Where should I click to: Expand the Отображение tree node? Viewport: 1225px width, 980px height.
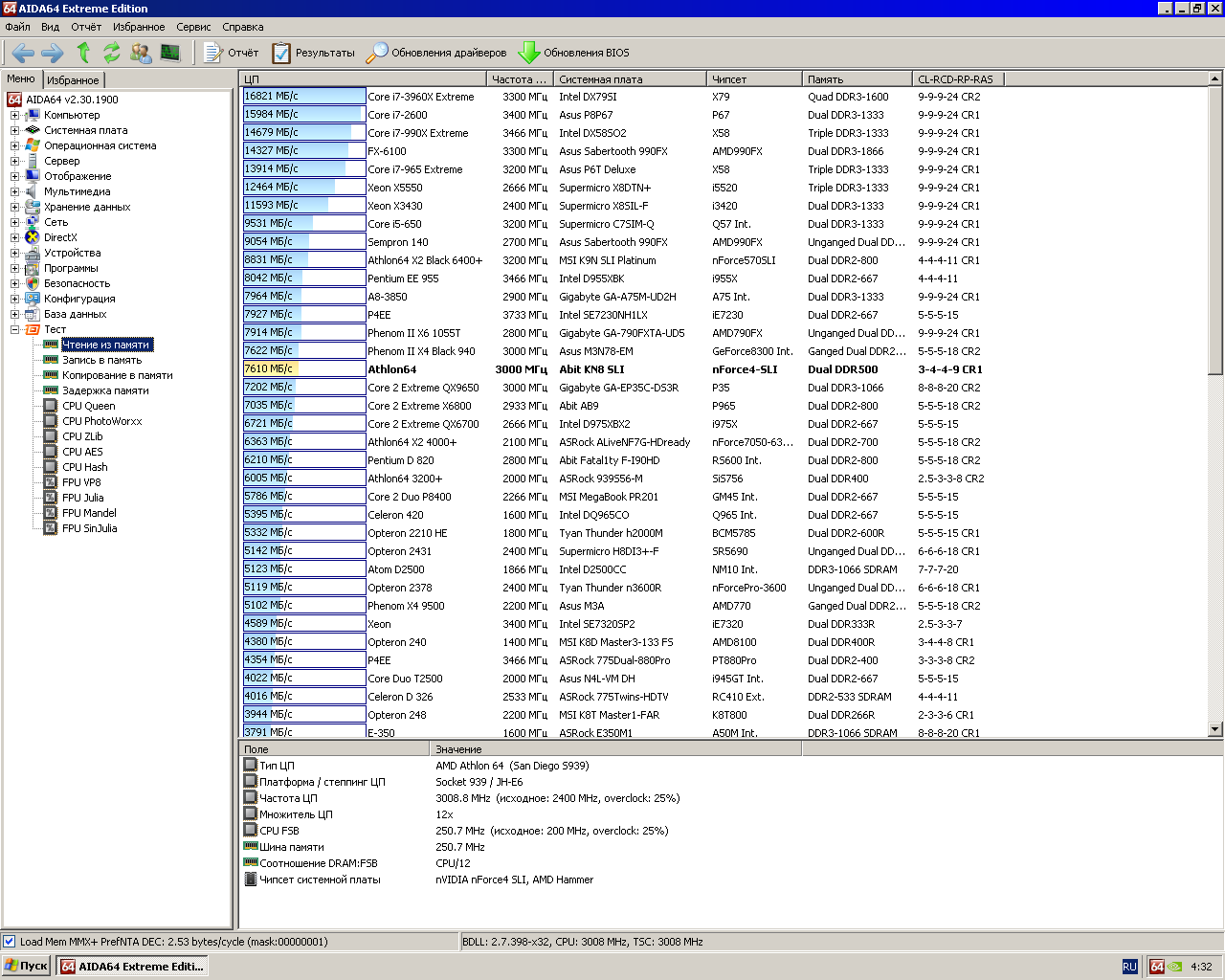(x=14, y=176)
